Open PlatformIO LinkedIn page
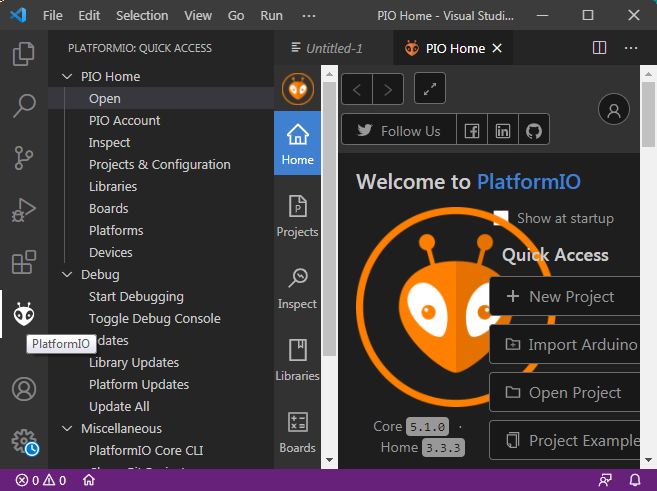657x491 pixels. 503,129
